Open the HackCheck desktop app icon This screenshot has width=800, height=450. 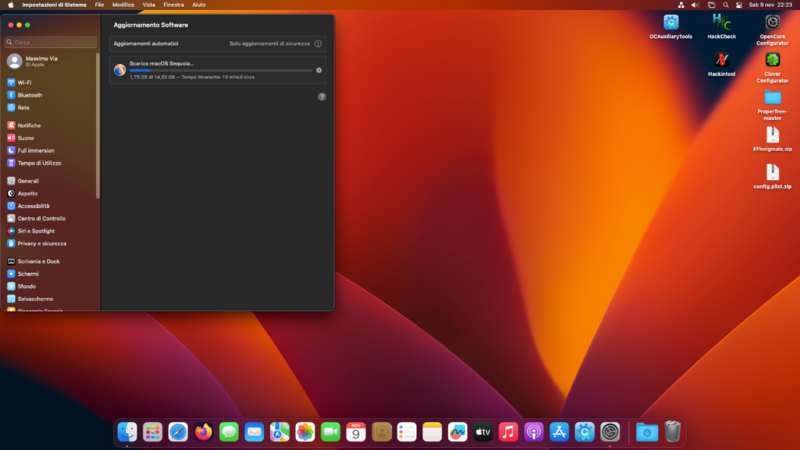pyautogui.click(x=721, y=22)
